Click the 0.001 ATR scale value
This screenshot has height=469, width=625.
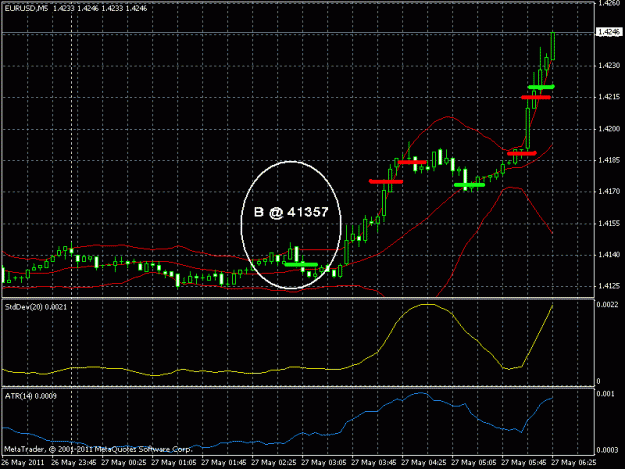click(605, 394)
